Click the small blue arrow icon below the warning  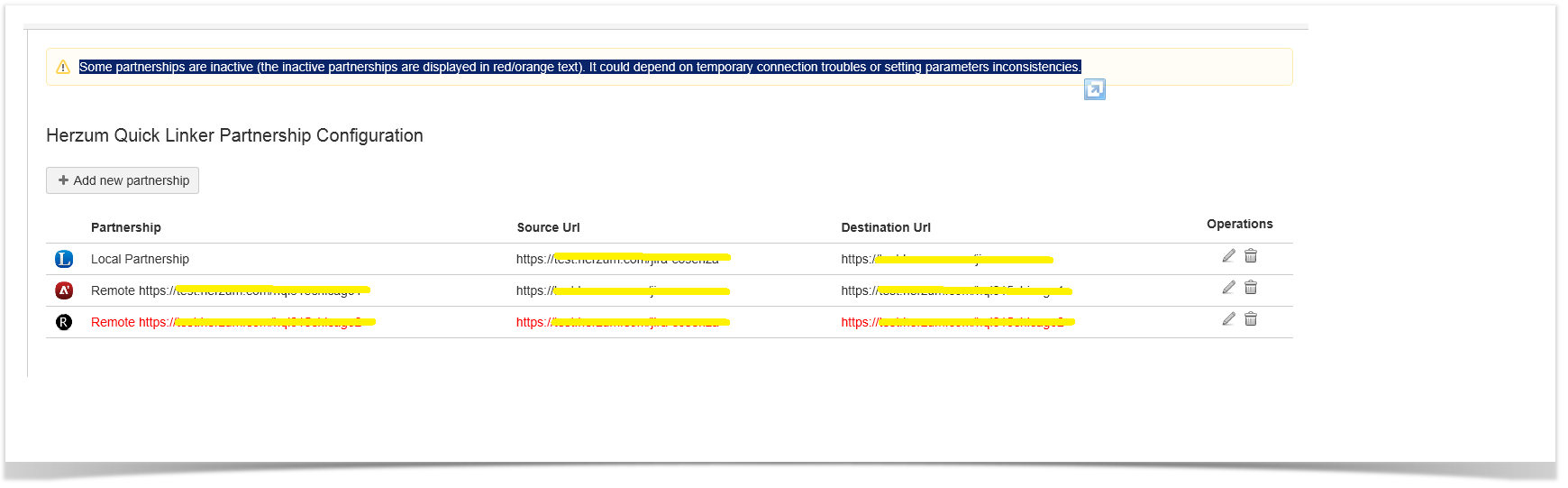tap(1094, 89)
